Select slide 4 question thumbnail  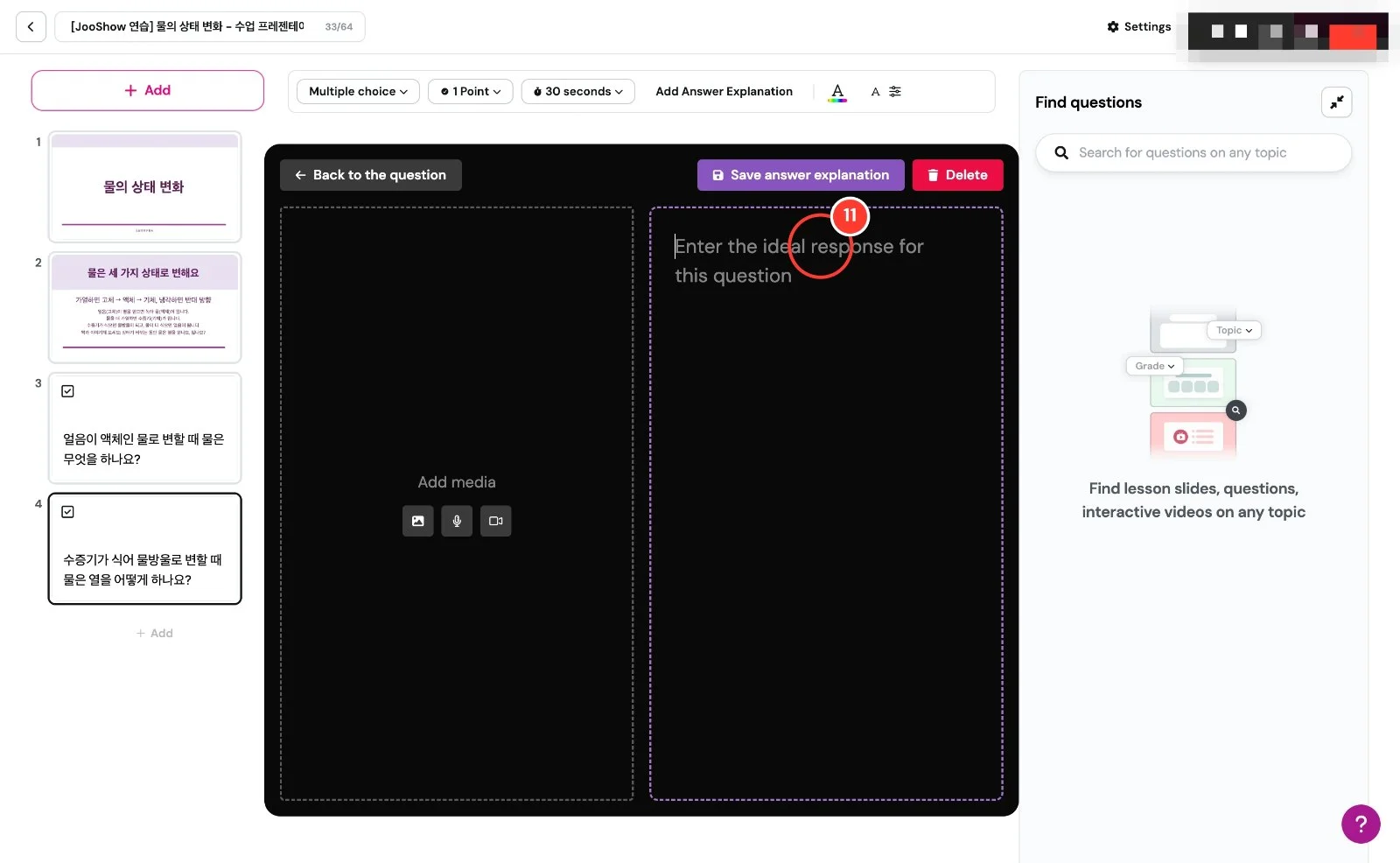pos(144,549)
